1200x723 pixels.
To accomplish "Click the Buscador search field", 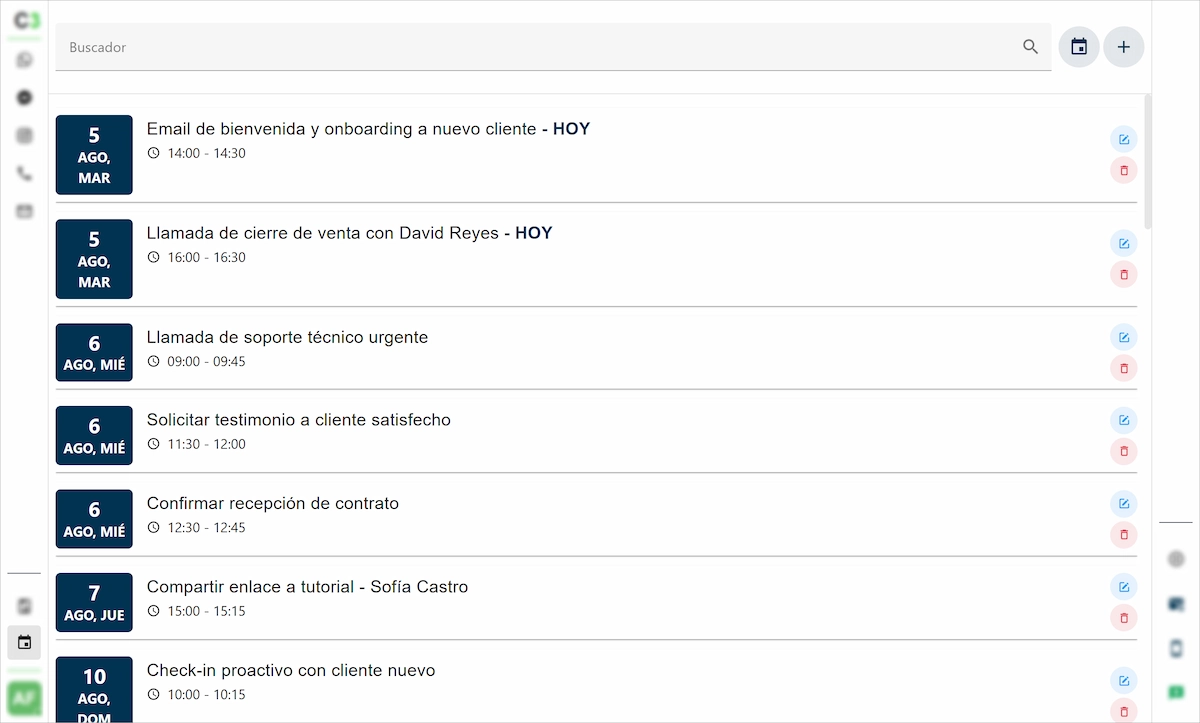I will pos(540,47).
